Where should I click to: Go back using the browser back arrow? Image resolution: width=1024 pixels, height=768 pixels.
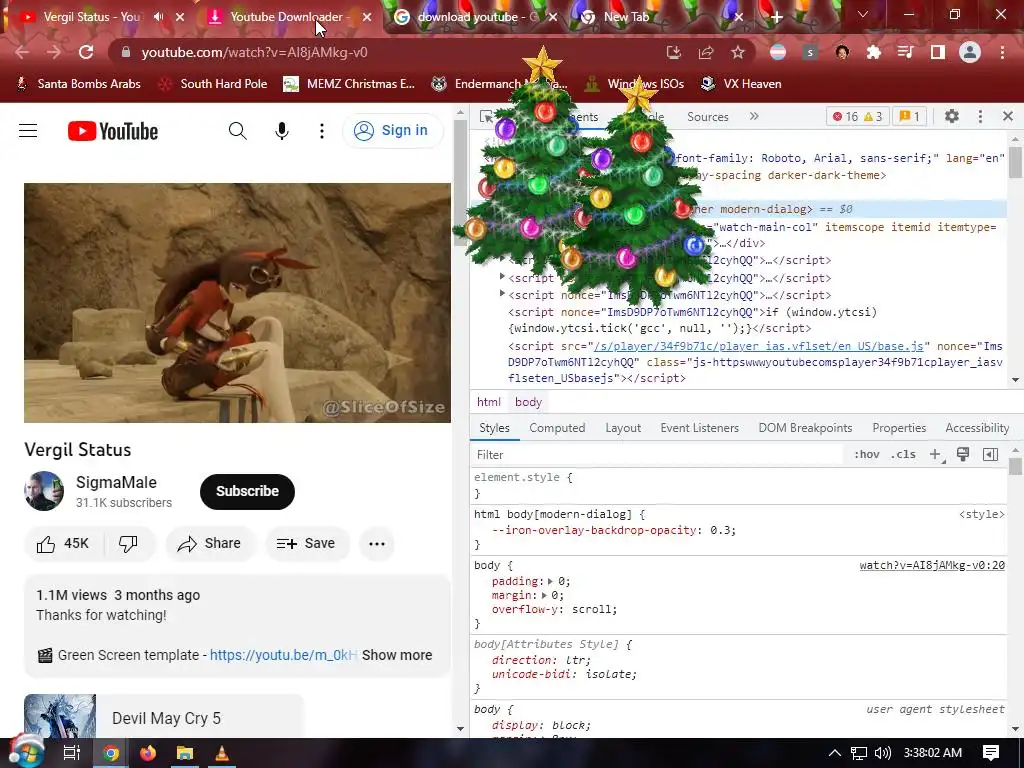coord(22,52)
